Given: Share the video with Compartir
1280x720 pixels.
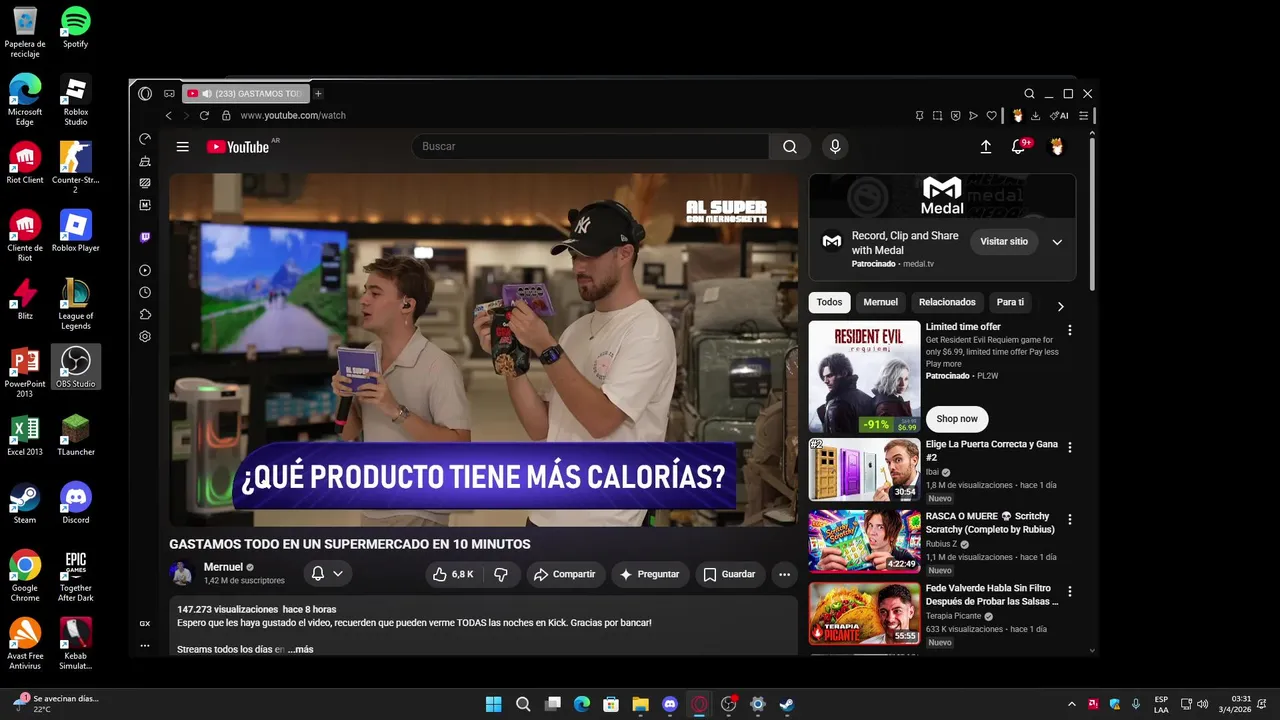Looking at the screenshot, I should coord(565,575).
